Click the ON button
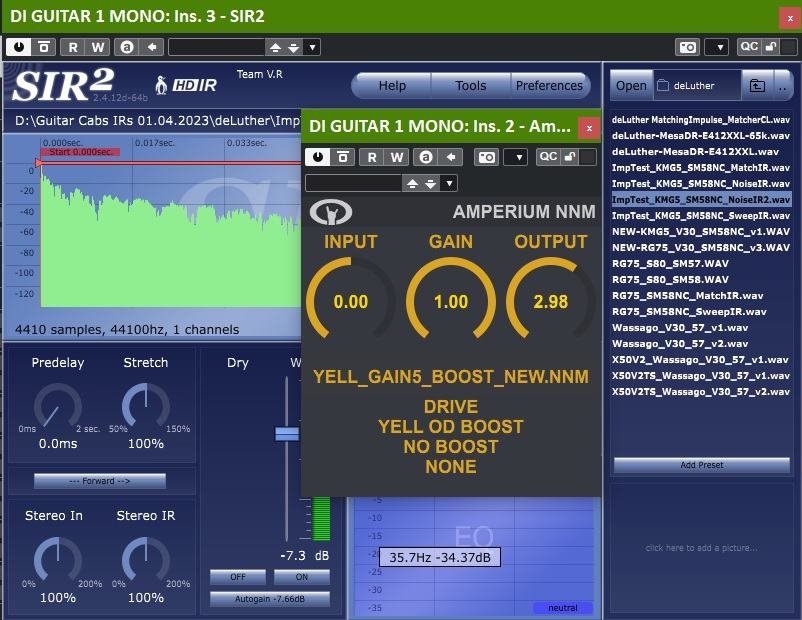 (302, 577)
